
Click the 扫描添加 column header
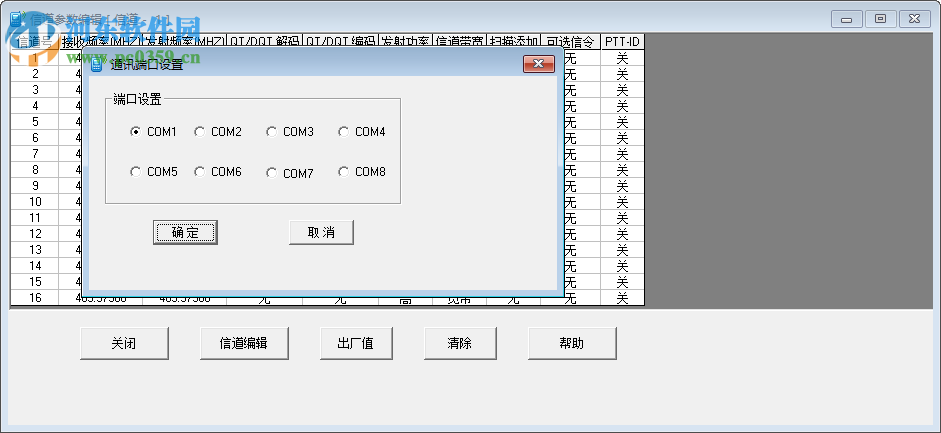coord(514,42)
